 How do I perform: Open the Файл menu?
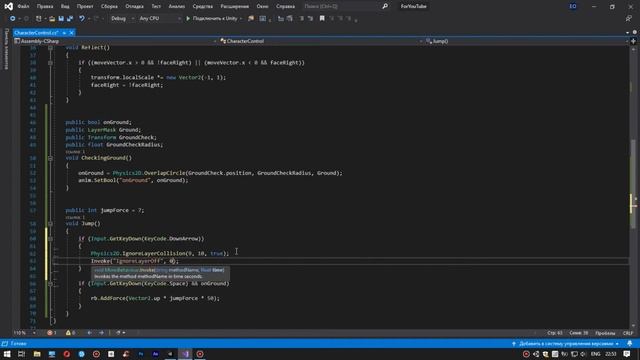(23, 7)
